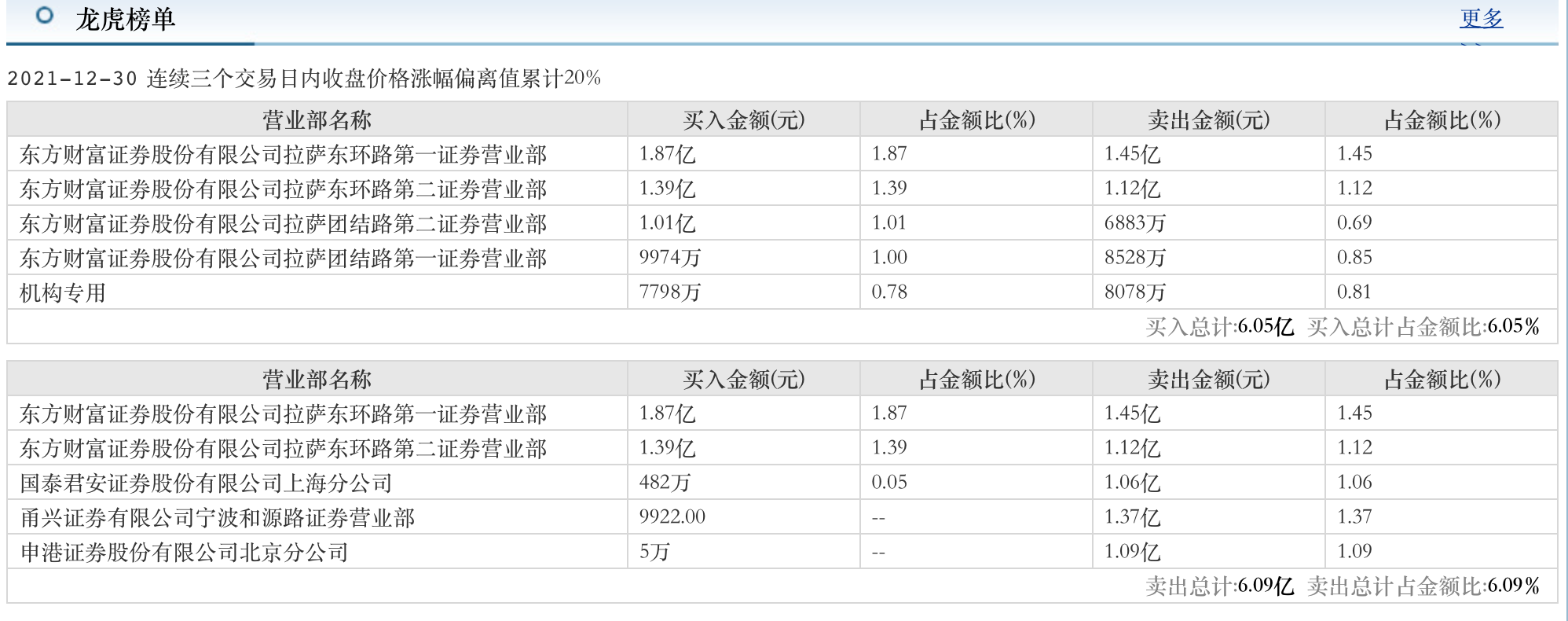Open the 更多 link
This screenshot has height=621, width=1568.
pyautogui.click(x=1481, y=18)
